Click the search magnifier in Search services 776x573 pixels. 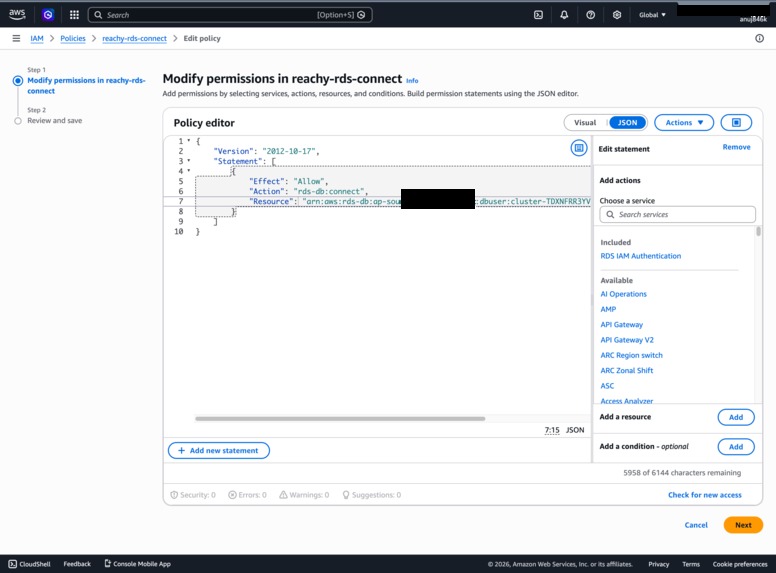pos(610,214)
